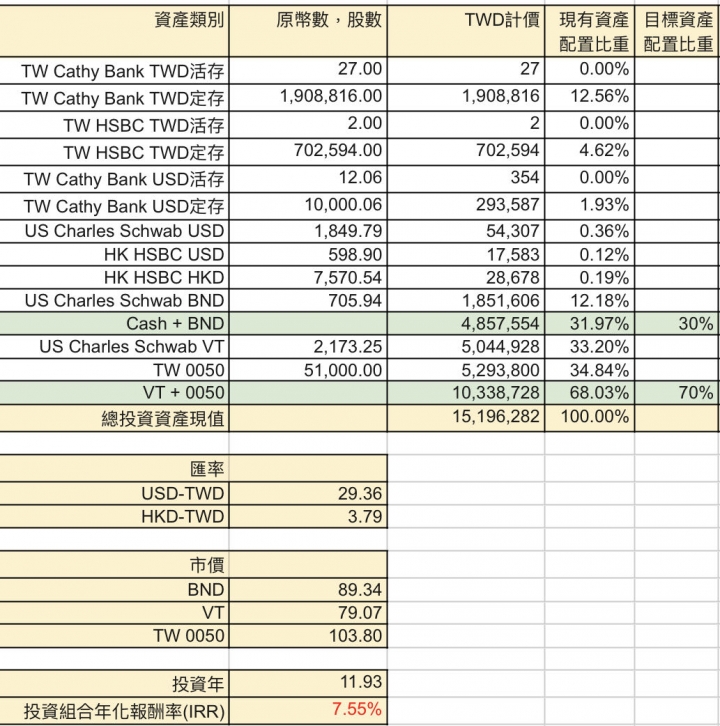
Task: Click cell showing 1,908,816.00
Action: pyautogui.click(x=308, y=98)
